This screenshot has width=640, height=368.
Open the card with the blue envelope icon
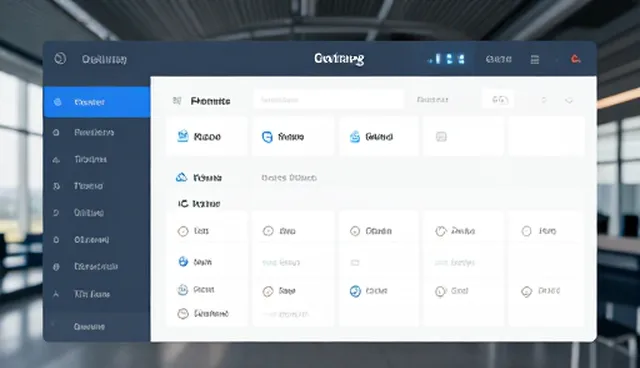tap(207, 136)
